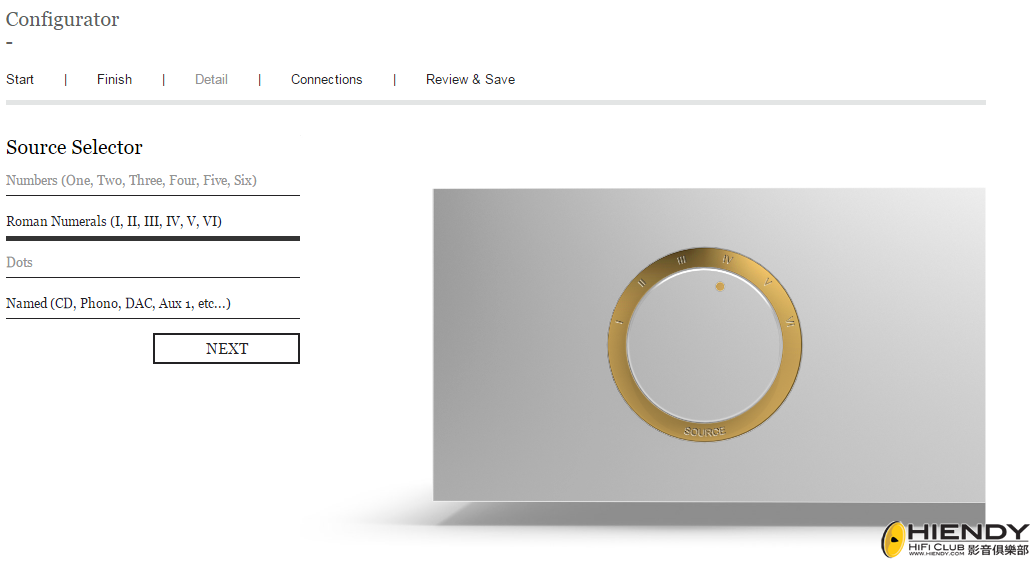The image size is (1035, 565).
Task: Go to the Start step
Action: (x=20, y=79)
